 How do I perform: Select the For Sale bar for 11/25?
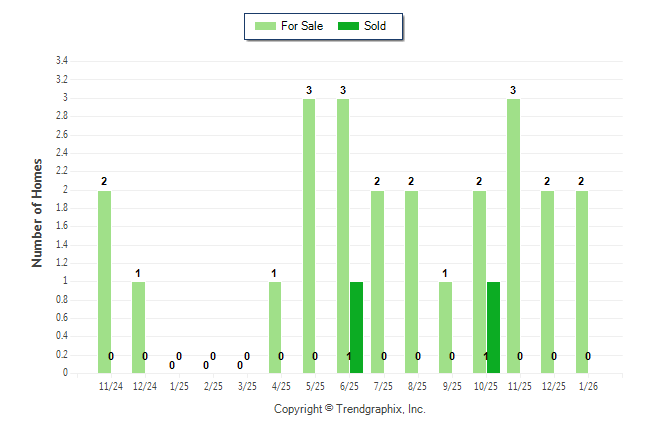(513, 236)
